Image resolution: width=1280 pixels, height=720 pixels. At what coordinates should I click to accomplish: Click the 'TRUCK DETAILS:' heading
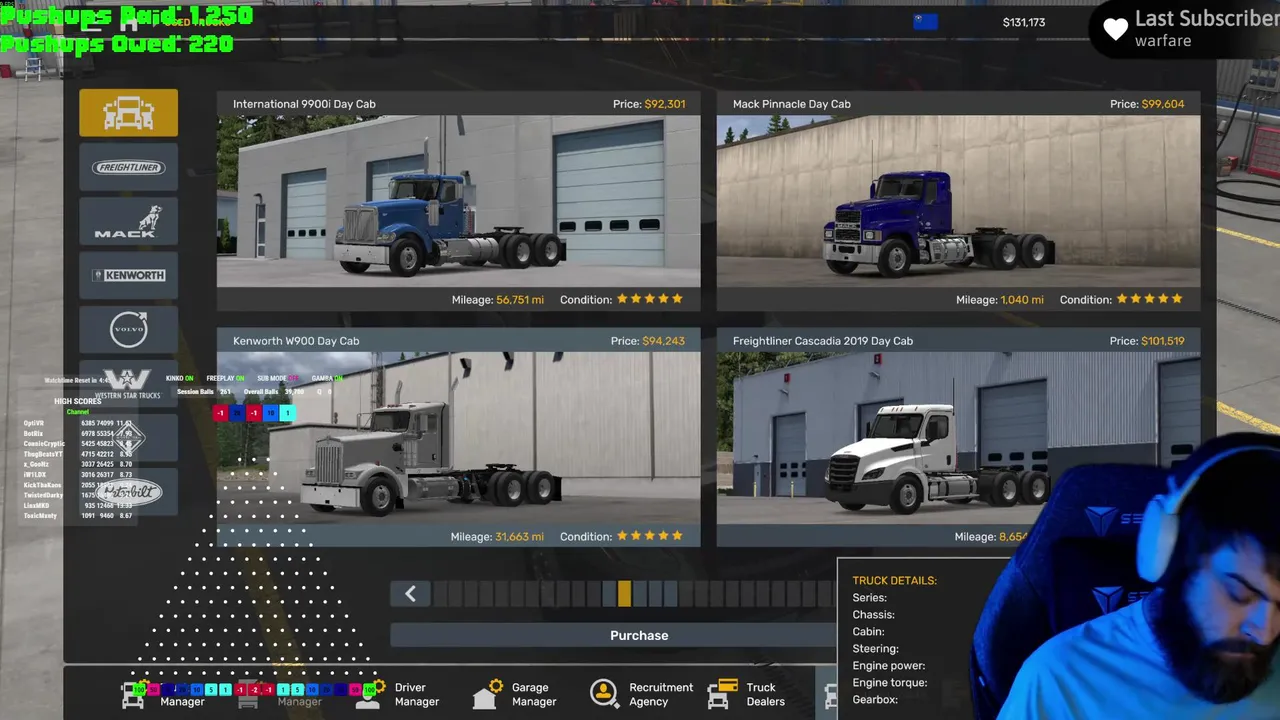[895, 580]
